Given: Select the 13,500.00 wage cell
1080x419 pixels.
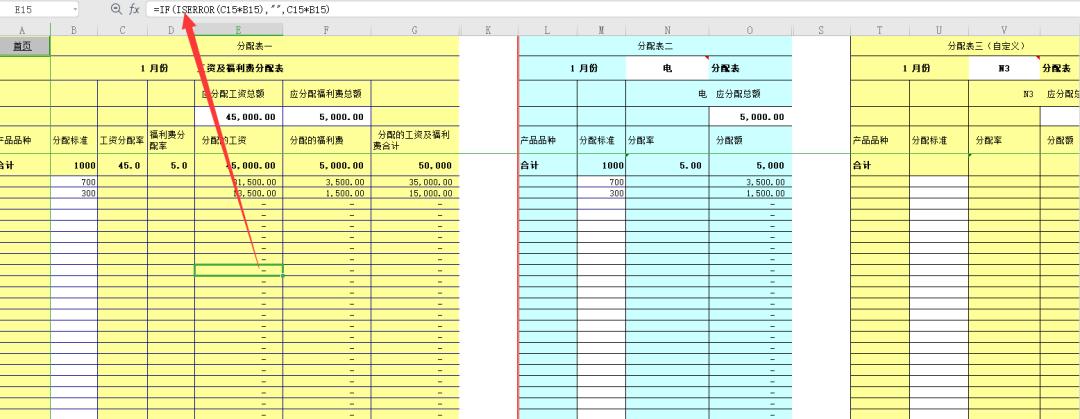Looking at the screenshot, I should coord(238,194).
